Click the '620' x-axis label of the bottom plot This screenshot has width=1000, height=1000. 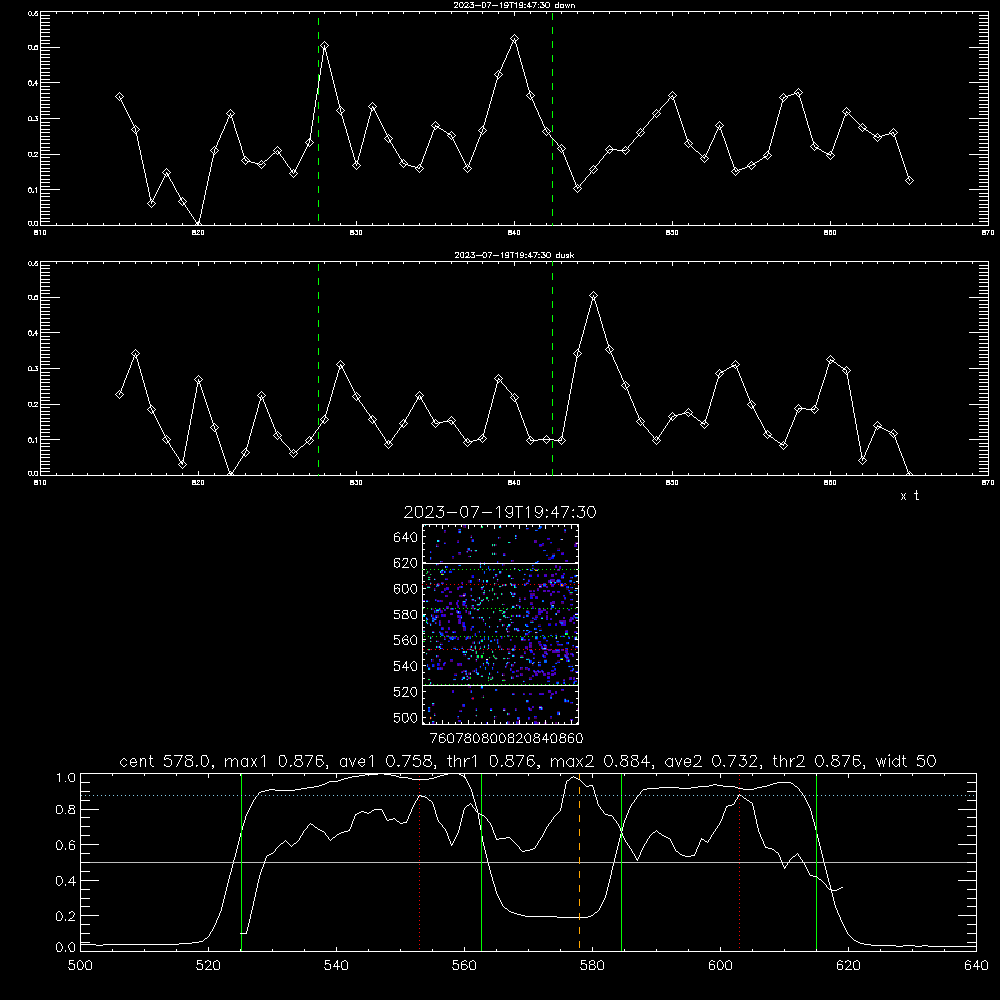coord(848,966)
